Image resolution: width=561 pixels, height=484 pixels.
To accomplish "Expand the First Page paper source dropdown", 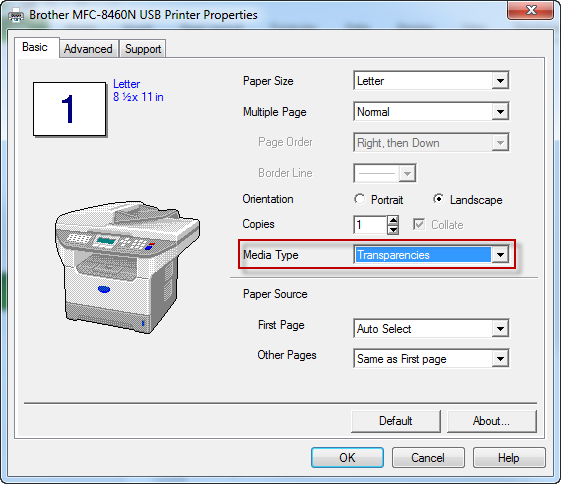I will pyautogui.click(x=431, y=328).
